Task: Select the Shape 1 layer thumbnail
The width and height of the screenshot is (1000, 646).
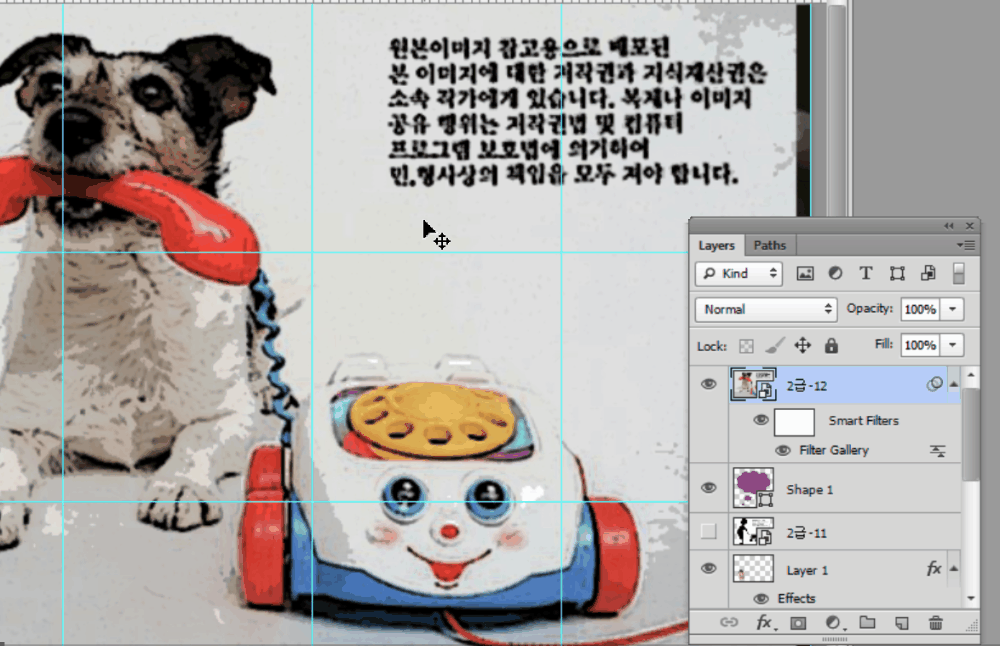Action: [753, 488]
